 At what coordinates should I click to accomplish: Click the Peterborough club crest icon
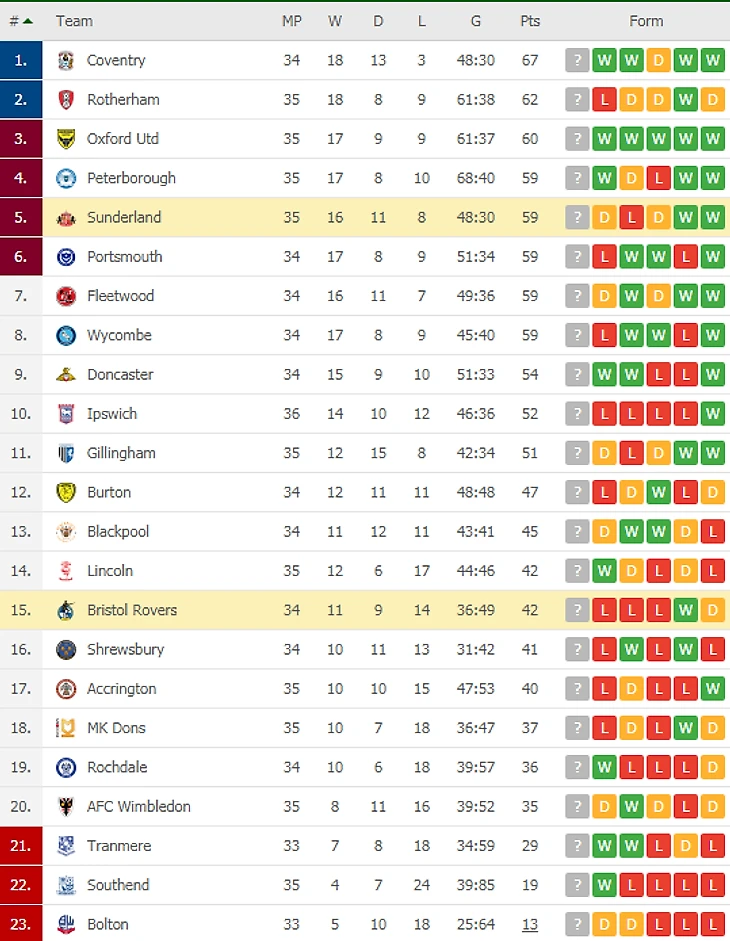click(66, 178)
